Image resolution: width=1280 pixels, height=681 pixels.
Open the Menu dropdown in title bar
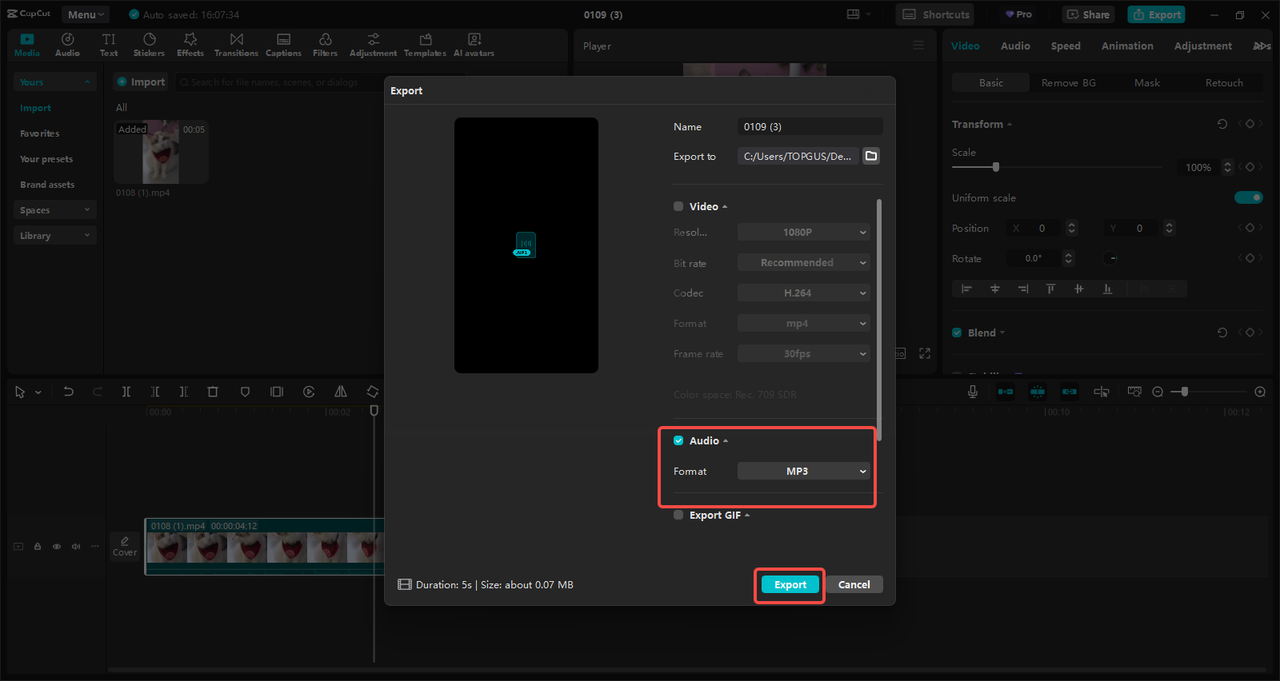coord(85,15)
